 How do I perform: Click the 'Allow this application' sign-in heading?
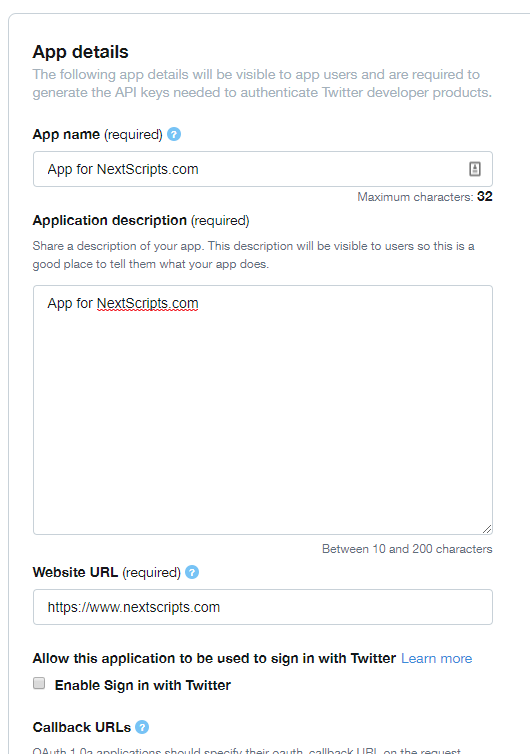215,658
